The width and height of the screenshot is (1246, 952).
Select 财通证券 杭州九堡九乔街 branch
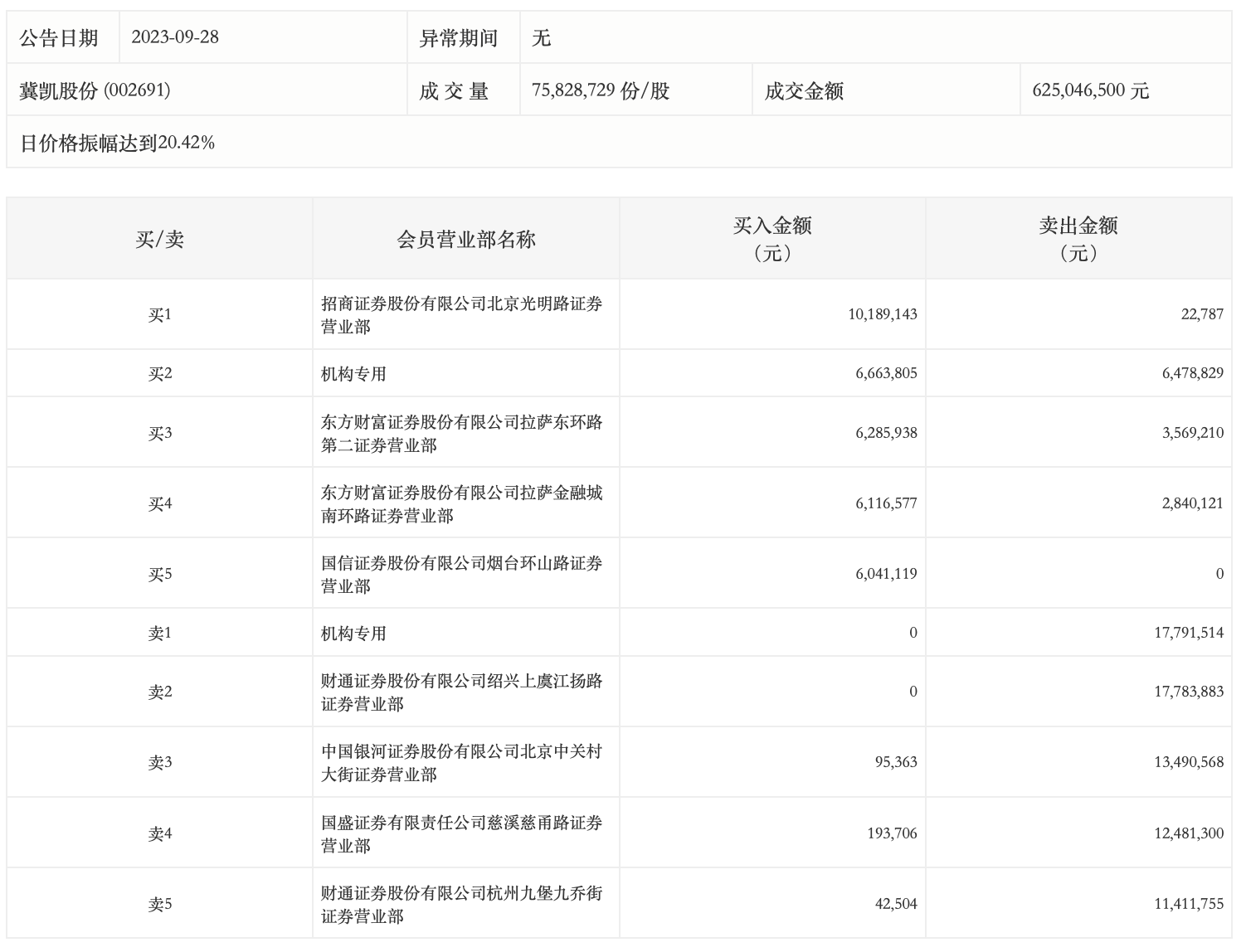coord(461,905)
